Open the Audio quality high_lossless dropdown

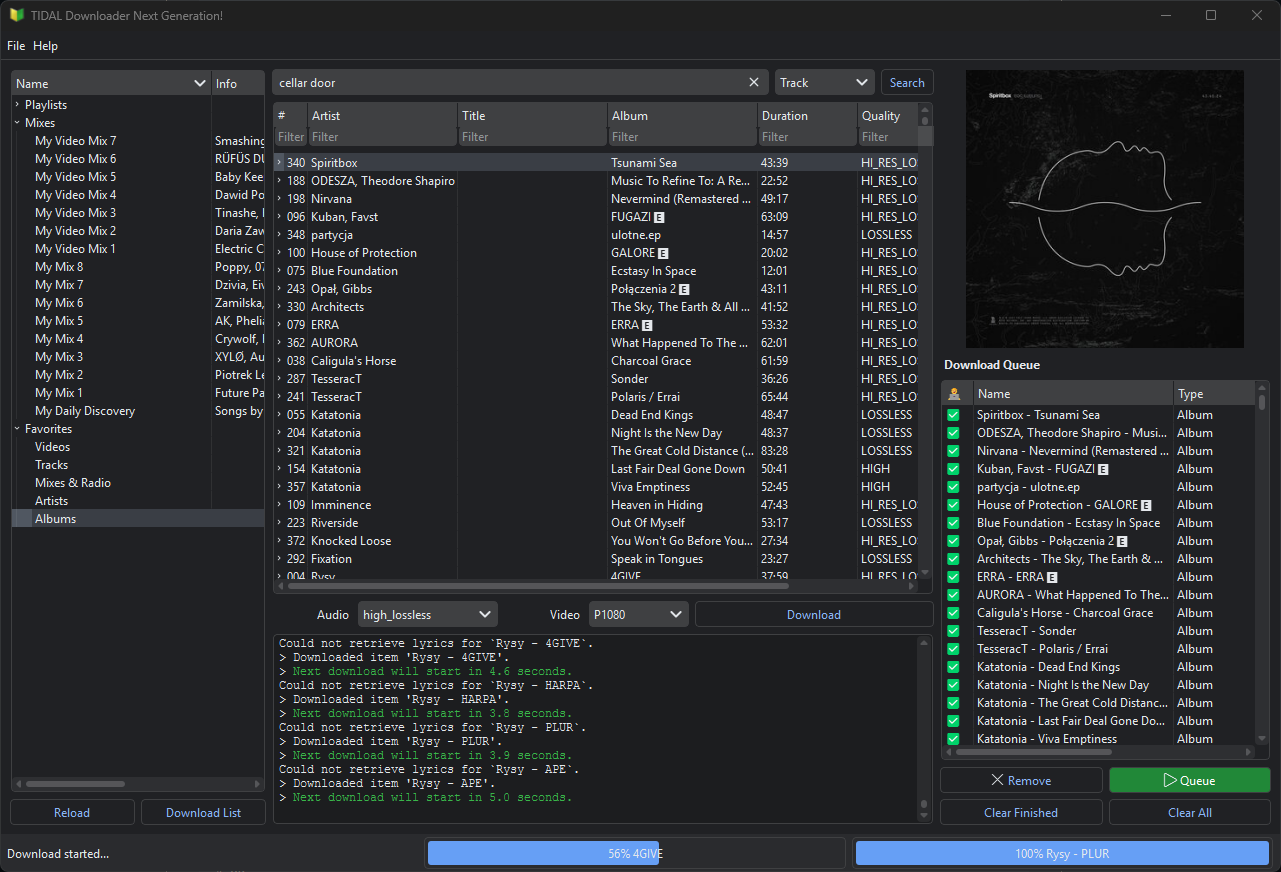click(427, 615)
